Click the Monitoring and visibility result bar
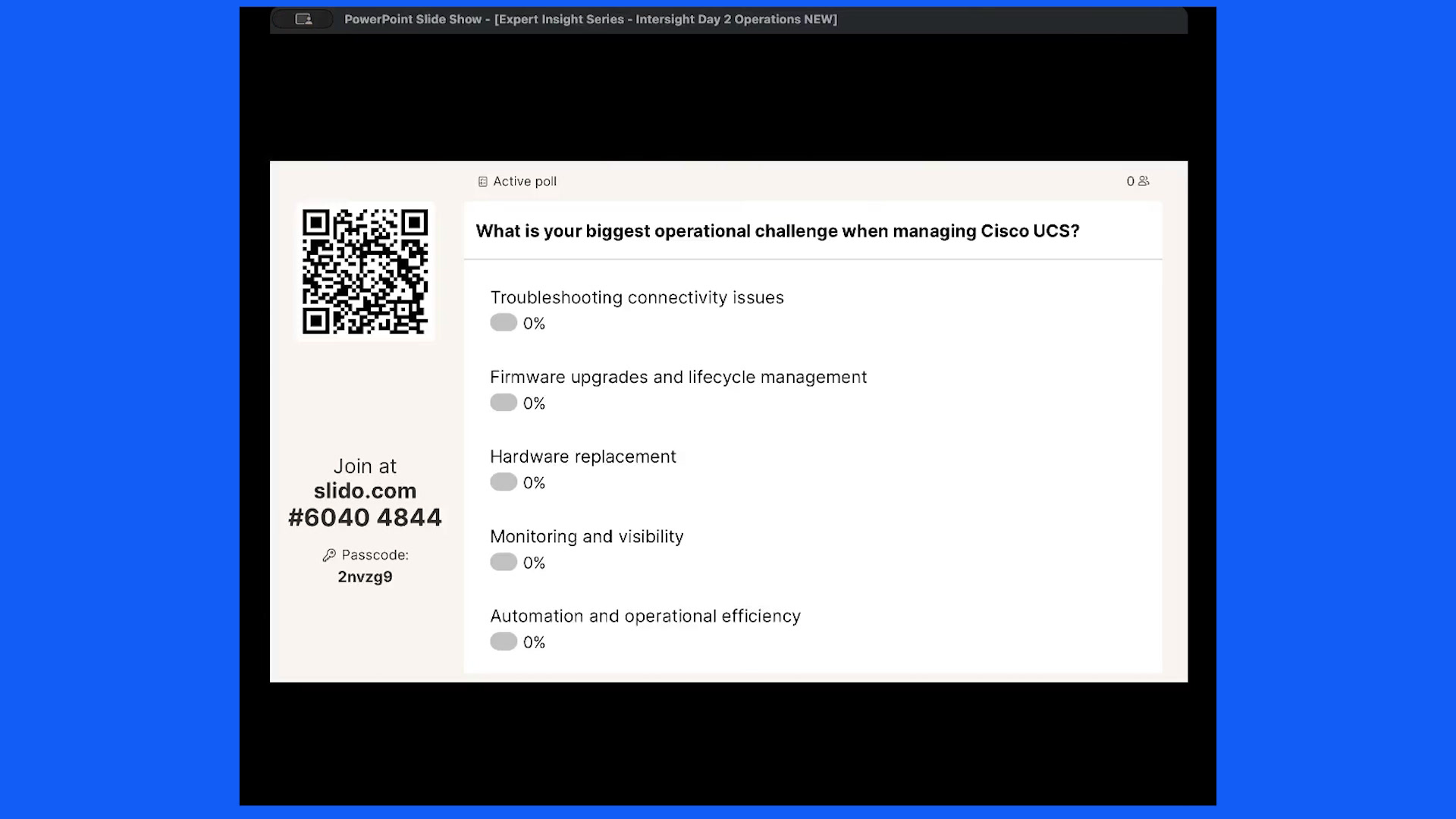This screenshot has width=1456, height=819. pos(504,562)
